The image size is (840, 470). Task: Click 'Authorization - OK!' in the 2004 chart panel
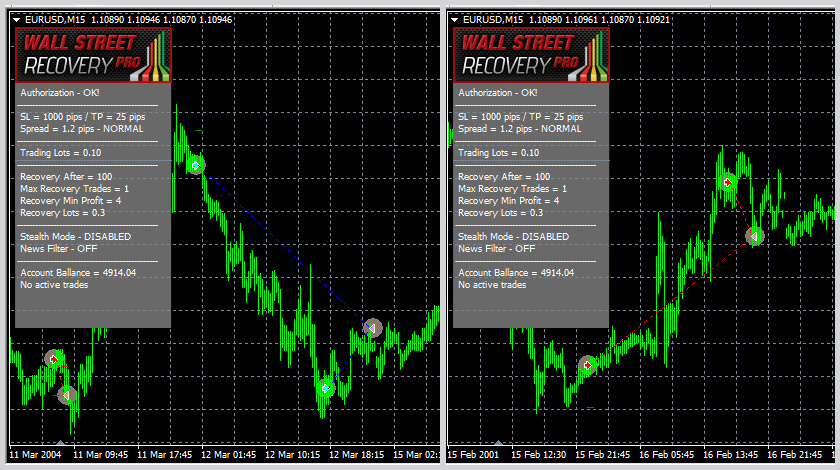coord(59,93)
